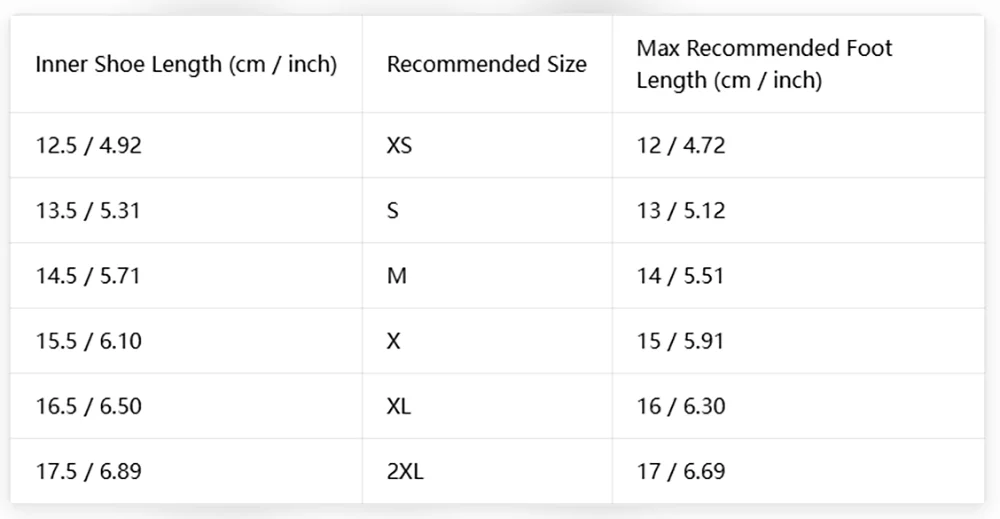1000x519 pixels.
Task: Click the 12 / 4.72 foot length cell
Action: (798, 145)
